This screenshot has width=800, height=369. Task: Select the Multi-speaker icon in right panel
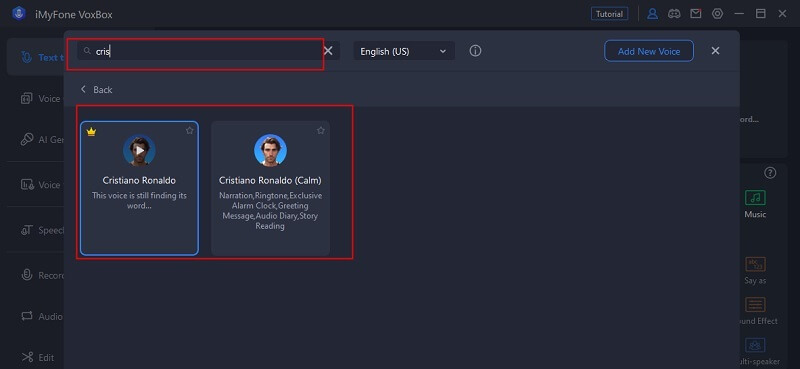click(x=755, y=346)
